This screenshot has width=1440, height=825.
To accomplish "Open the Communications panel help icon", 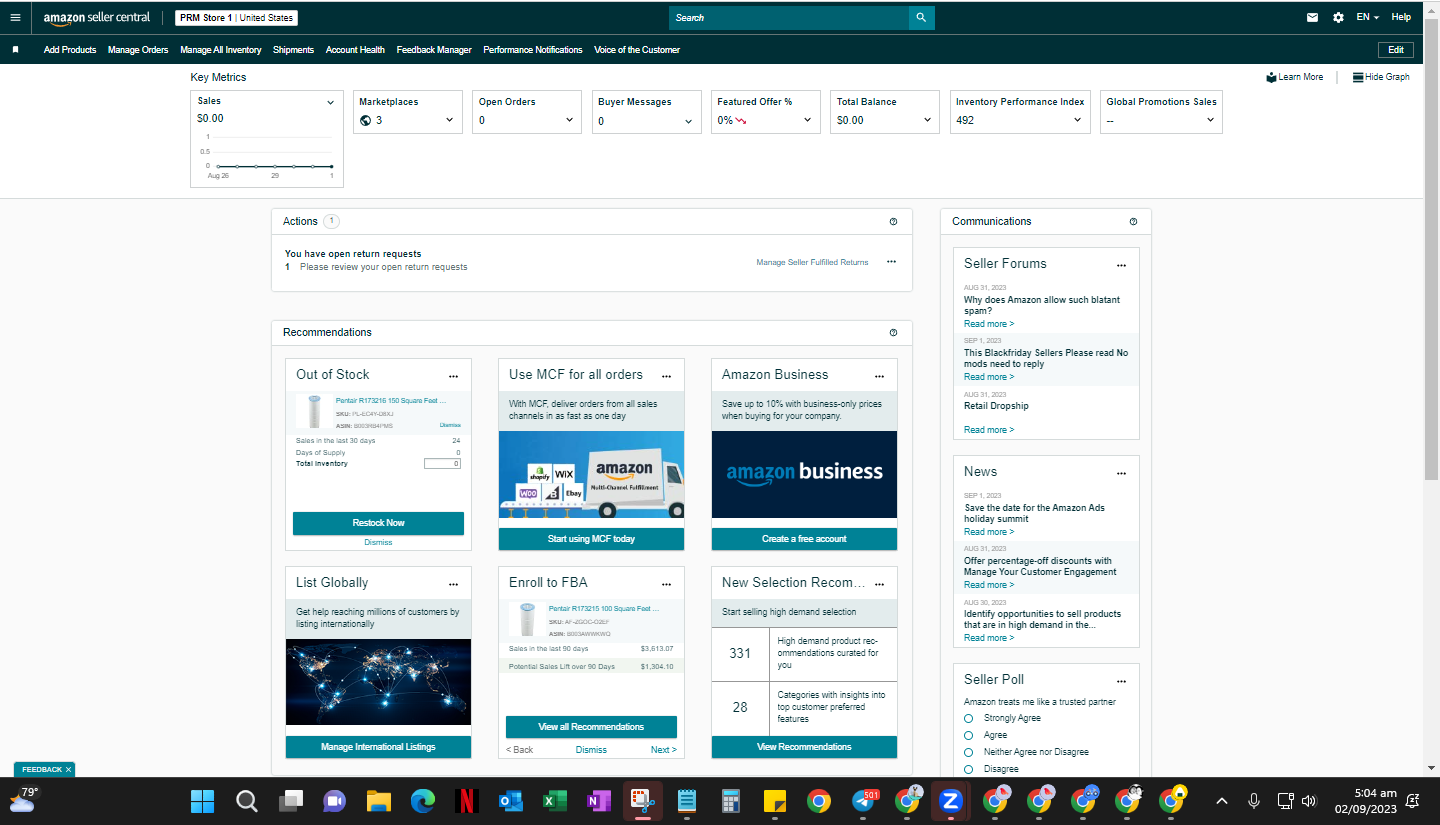I will 1133,222.
